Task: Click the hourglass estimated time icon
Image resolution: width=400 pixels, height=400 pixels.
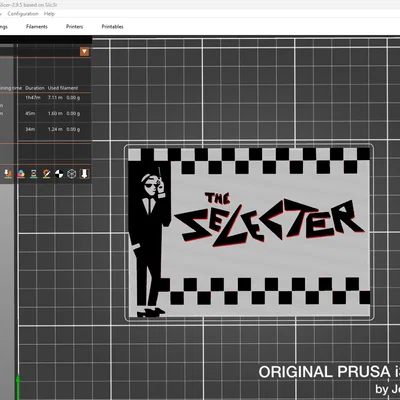Action: [33, 174]
